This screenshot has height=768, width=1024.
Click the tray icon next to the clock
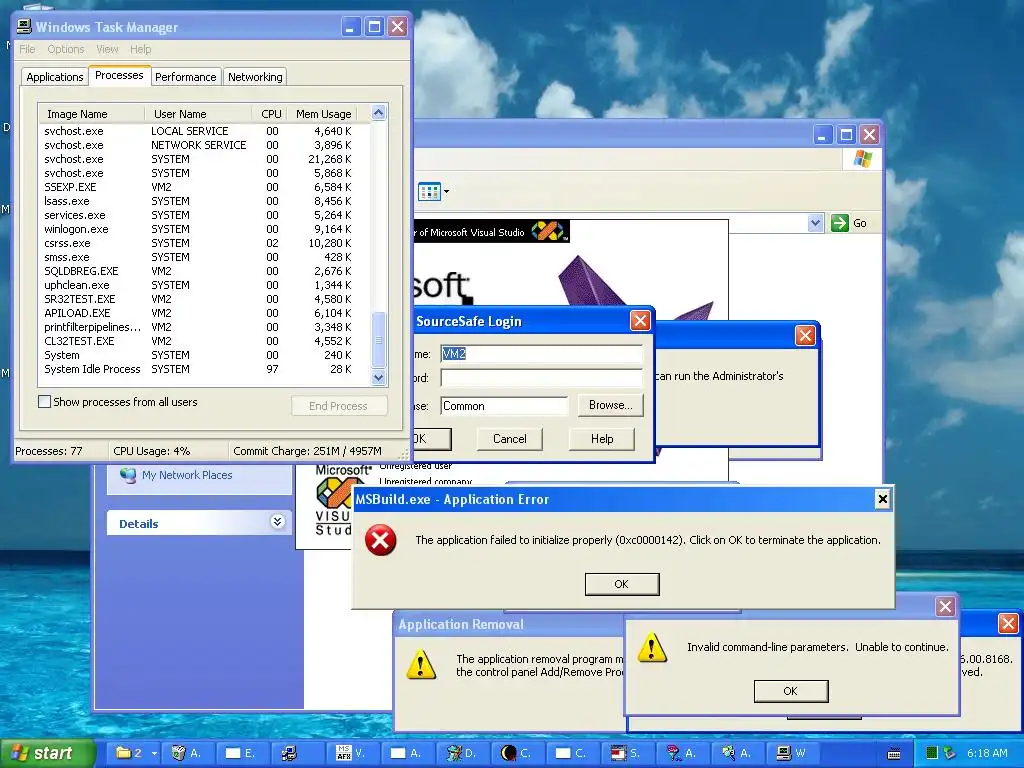[x=950, y=753]
